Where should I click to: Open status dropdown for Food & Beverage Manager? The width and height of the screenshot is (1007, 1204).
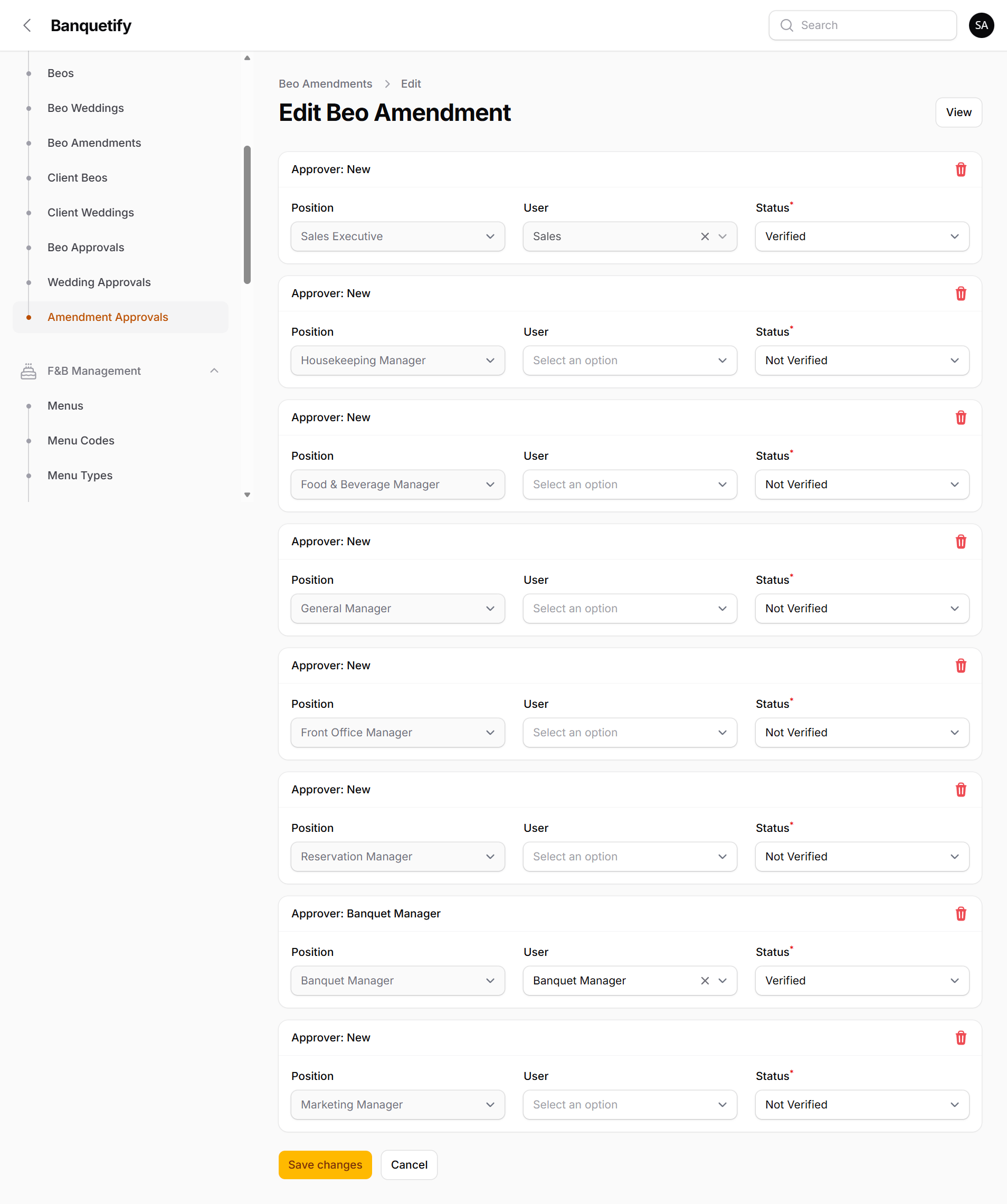[x=861, y=485]
